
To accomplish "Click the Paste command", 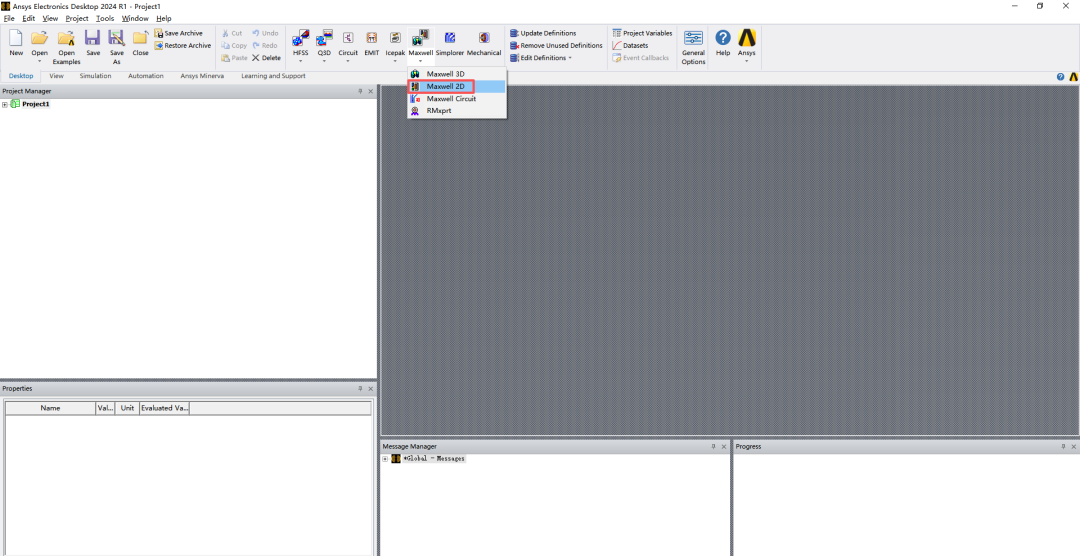I will coord(234,58).
